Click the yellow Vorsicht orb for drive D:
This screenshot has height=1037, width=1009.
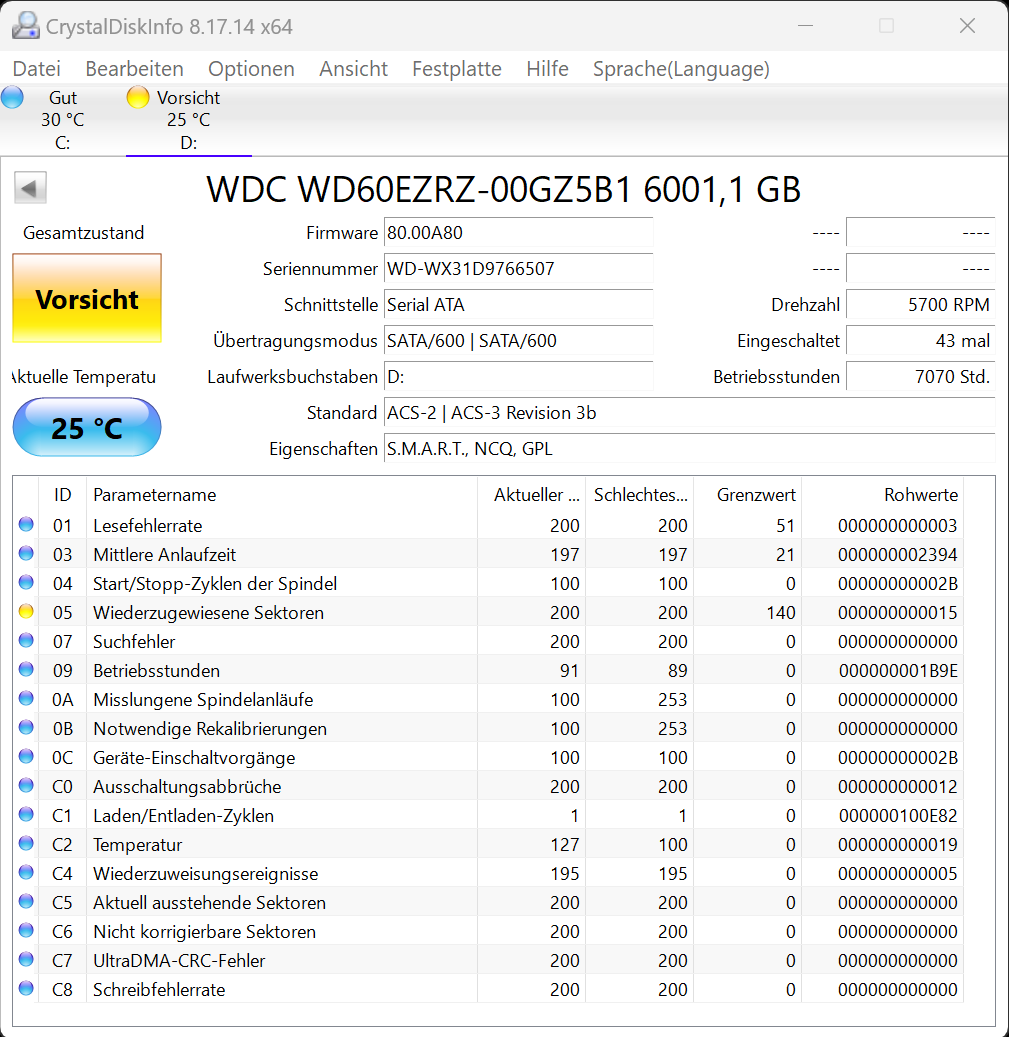[138, 97]
